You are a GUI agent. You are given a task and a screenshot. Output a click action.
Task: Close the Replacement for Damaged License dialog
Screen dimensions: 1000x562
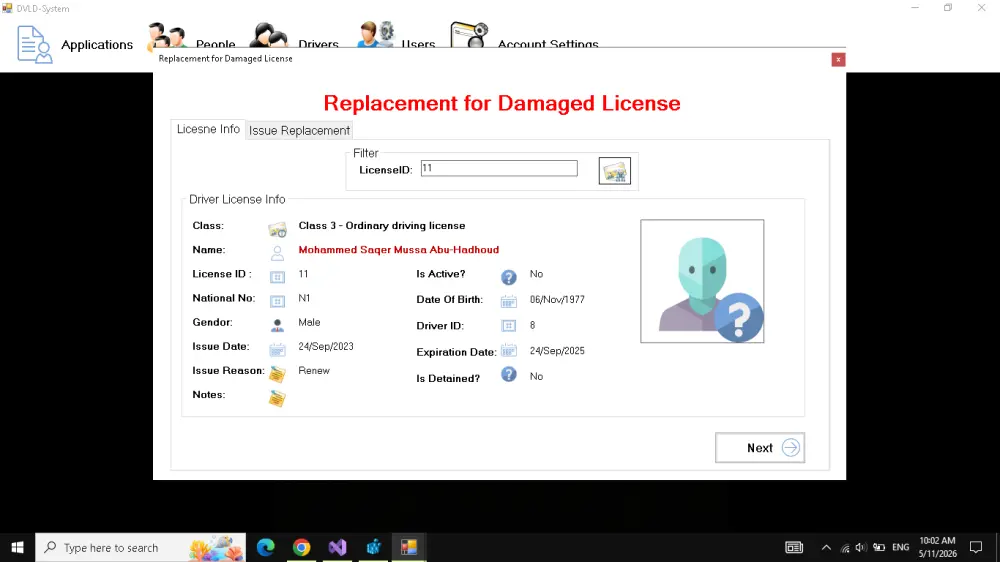pyautogui.click(x=838, y=59)
